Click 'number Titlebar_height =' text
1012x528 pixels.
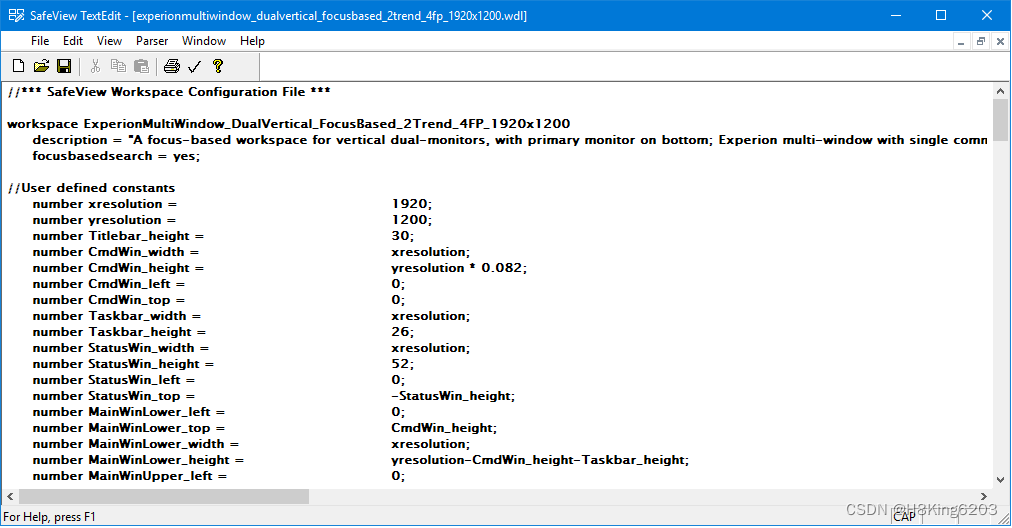click(x=118, y=236)
